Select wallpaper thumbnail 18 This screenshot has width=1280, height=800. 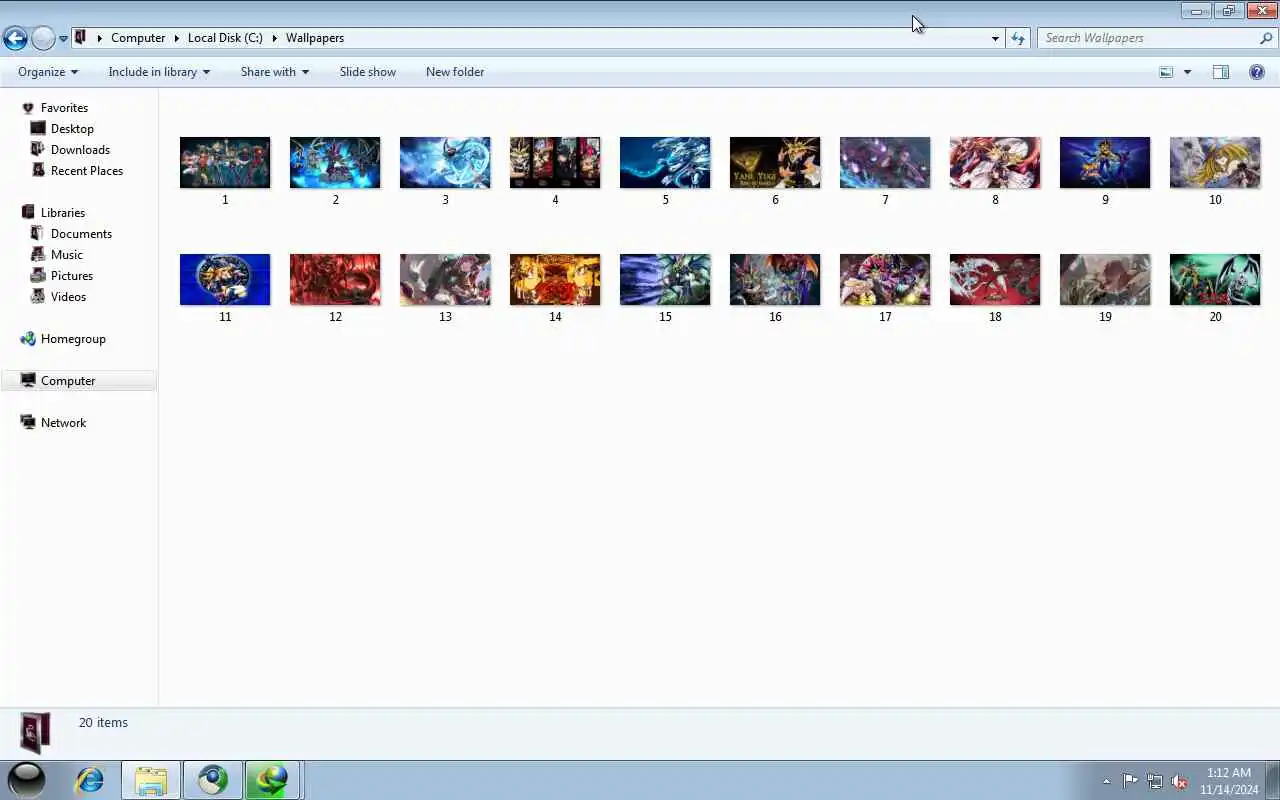pos(995,280)
